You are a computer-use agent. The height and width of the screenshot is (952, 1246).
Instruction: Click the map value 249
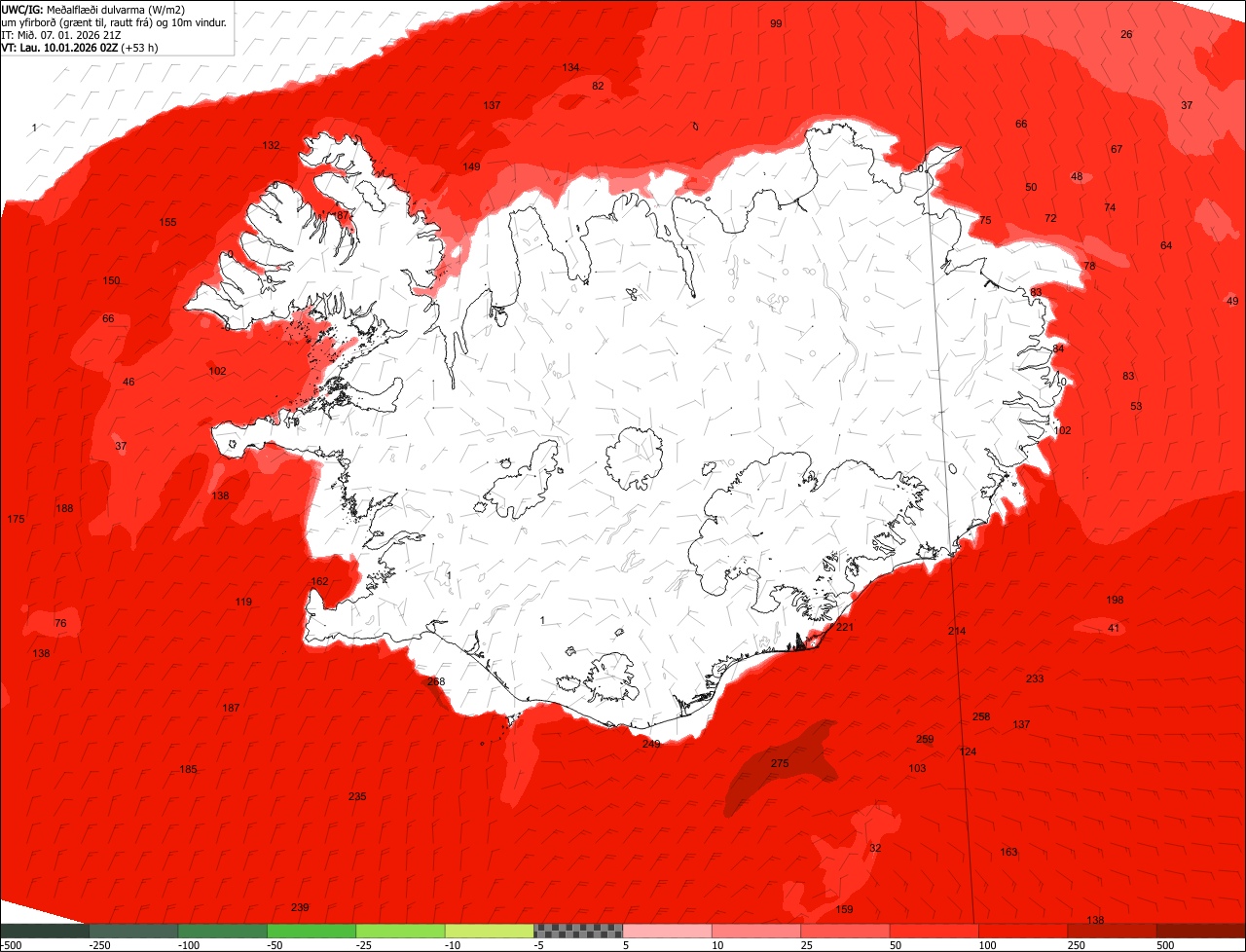click(651, 744)
